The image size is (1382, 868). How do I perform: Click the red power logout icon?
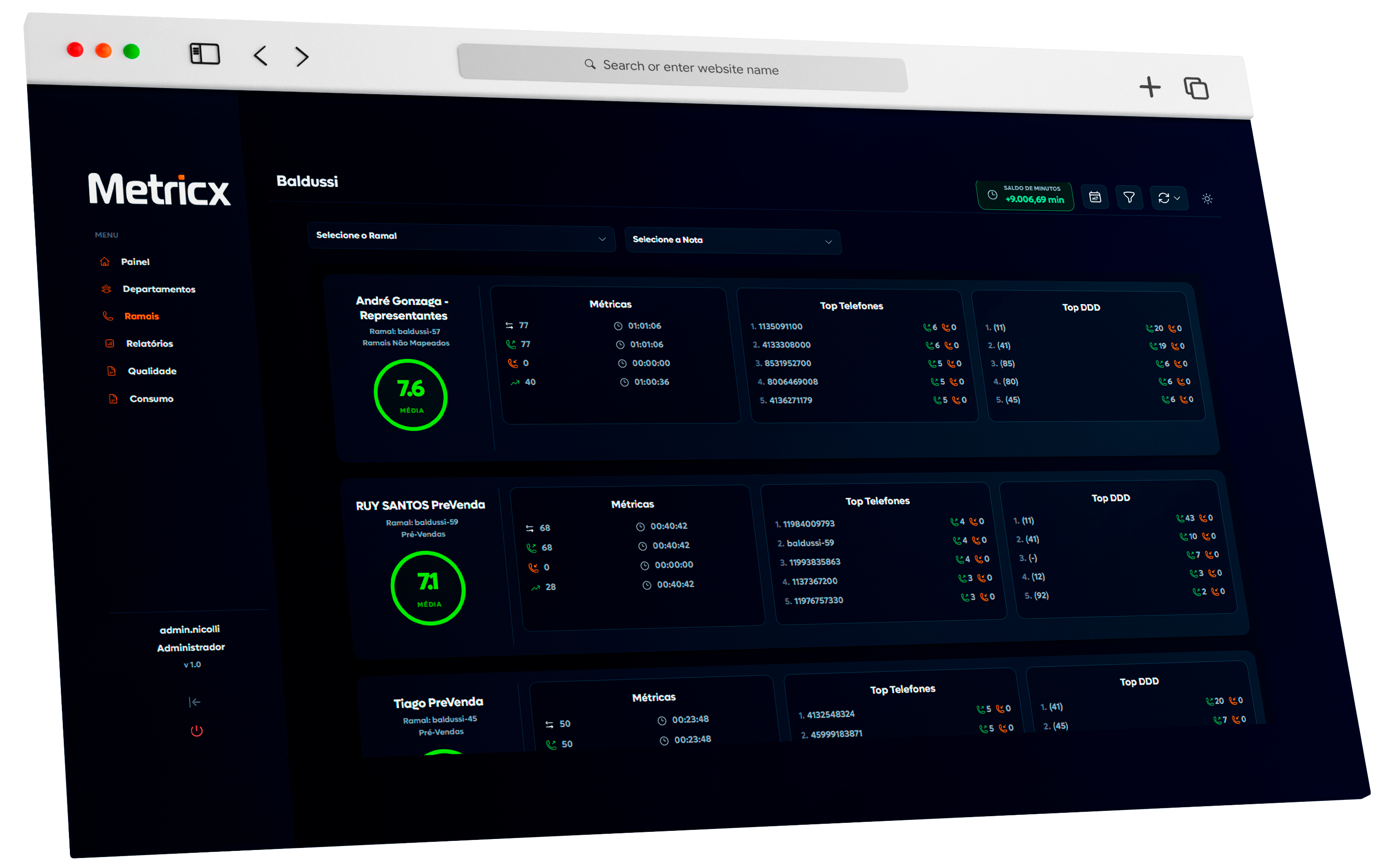[x=196, y=731]
